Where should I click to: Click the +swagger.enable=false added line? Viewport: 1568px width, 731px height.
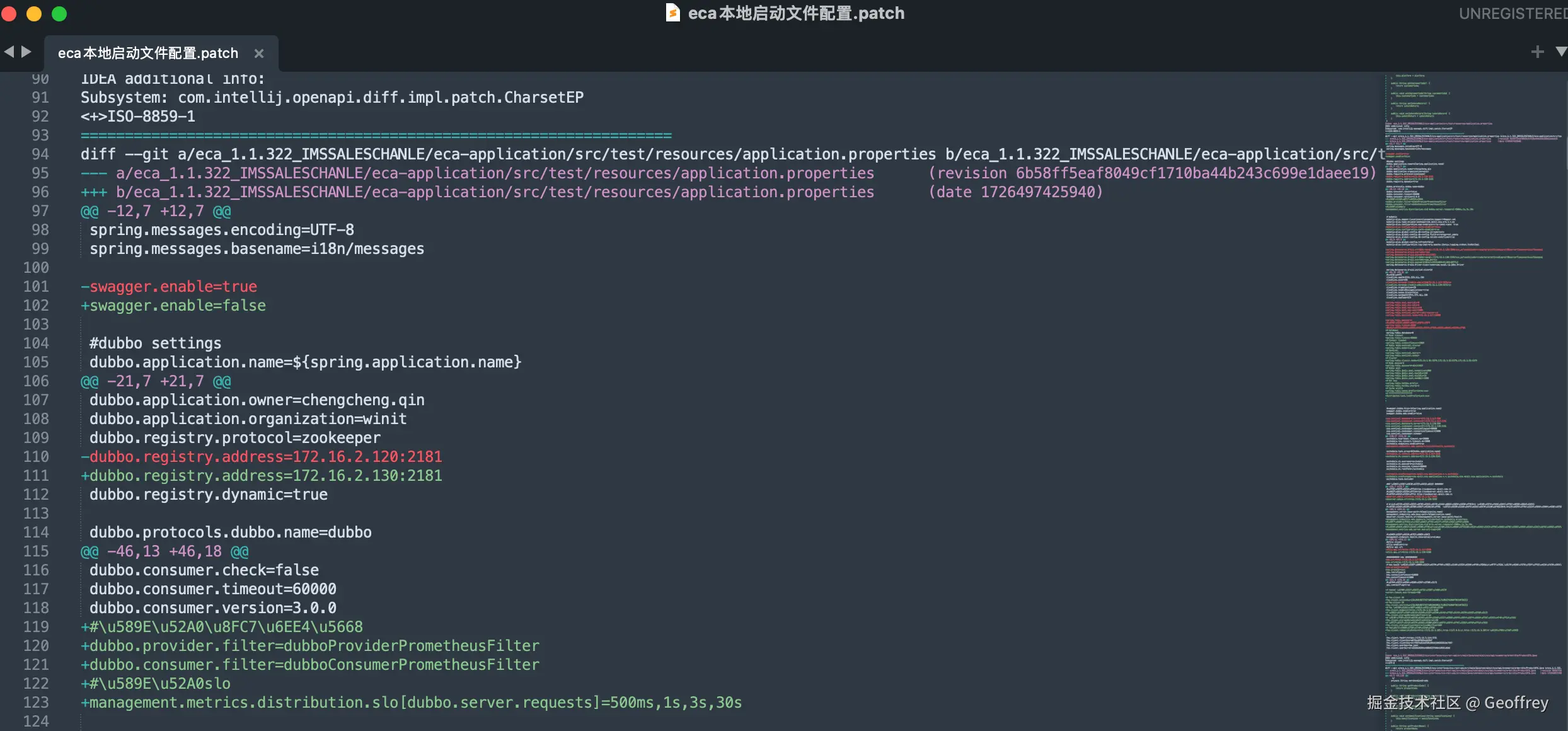[173, 306]
